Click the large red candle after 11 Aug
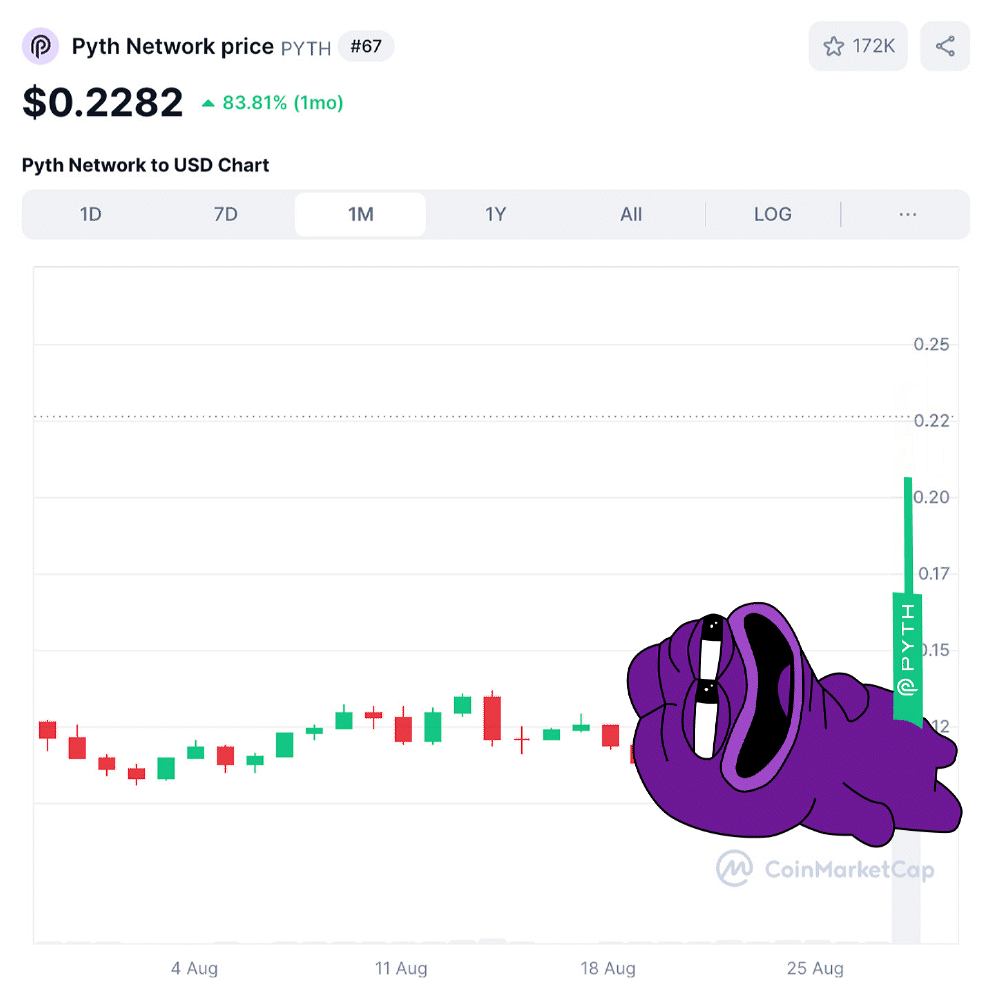This screenshot has width=1000, height=1000. (492, 718)
